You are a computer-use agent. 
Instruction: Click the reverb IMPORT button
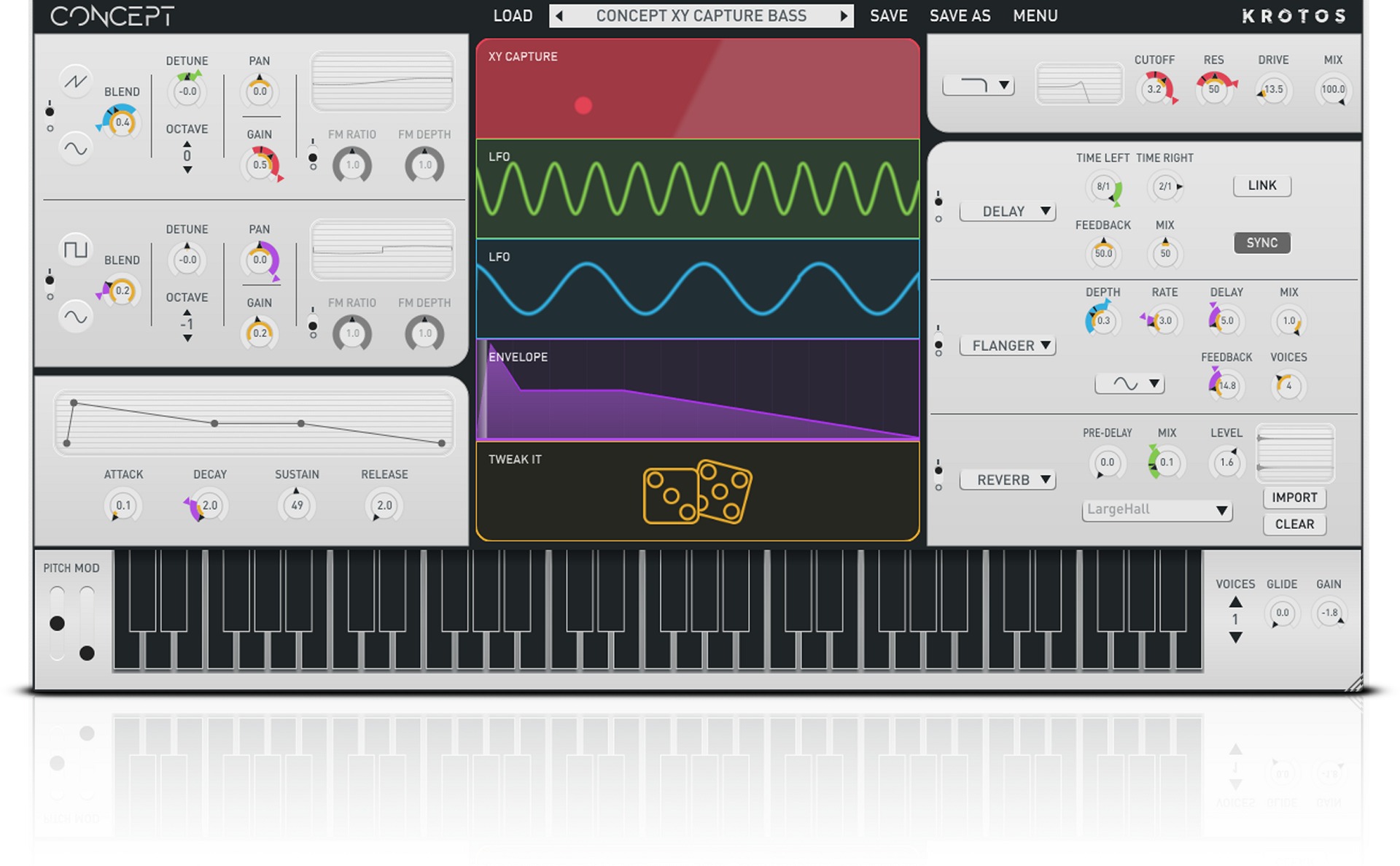pos(1294,498)
